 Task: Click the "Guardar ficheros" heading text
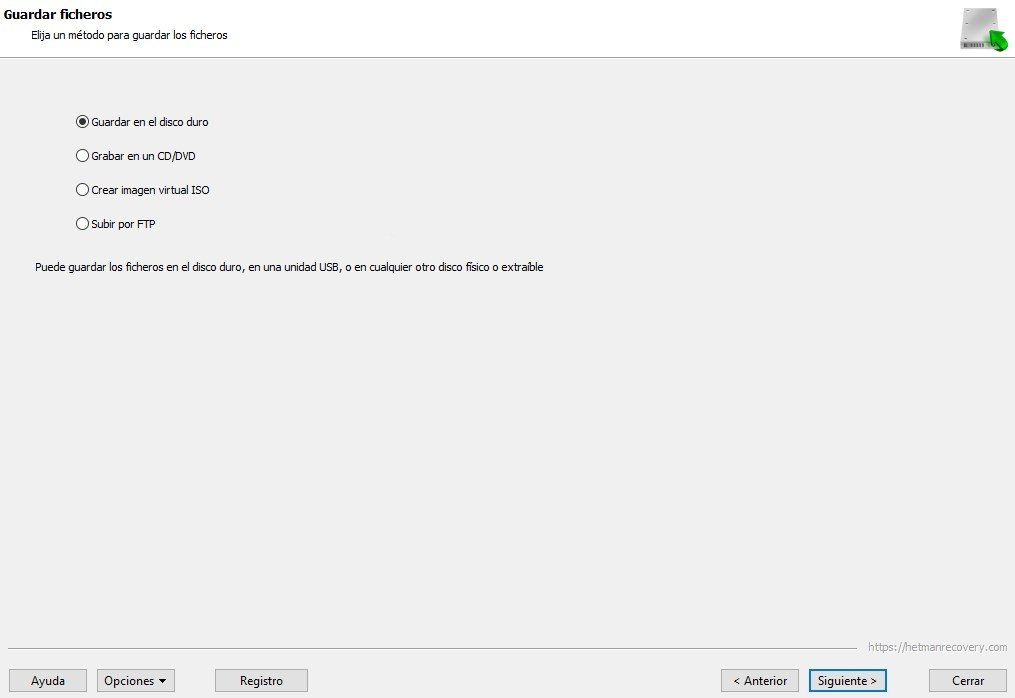coord(58,14)
